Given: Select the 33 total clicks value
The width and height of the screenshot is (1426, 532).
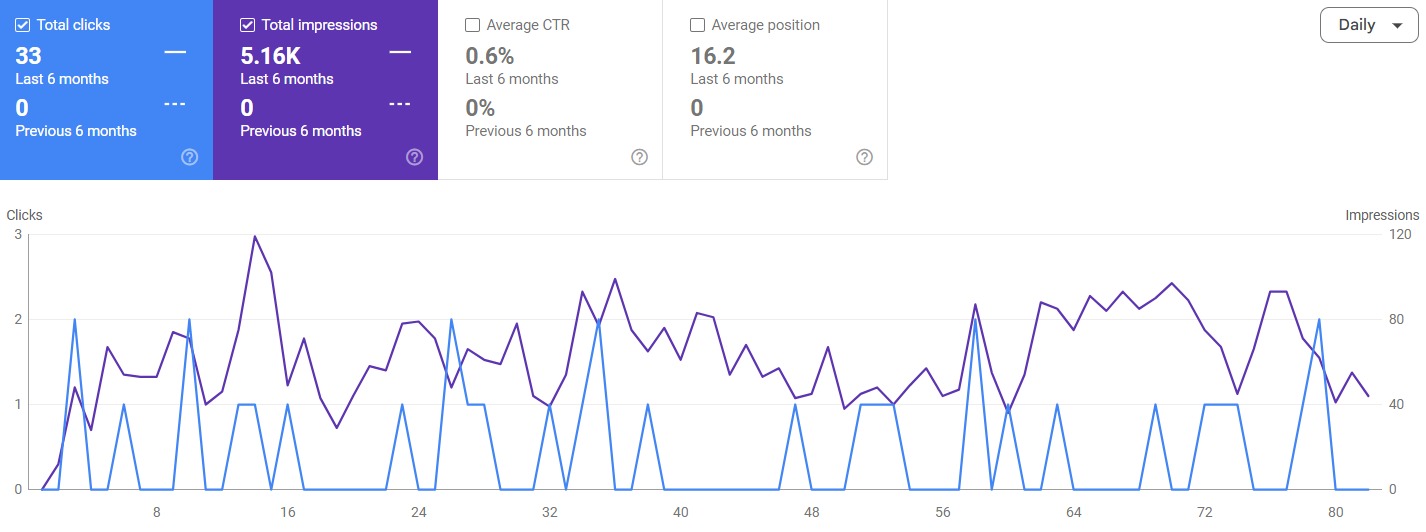Looking at the screenshot, I should (x=29, y=56).
